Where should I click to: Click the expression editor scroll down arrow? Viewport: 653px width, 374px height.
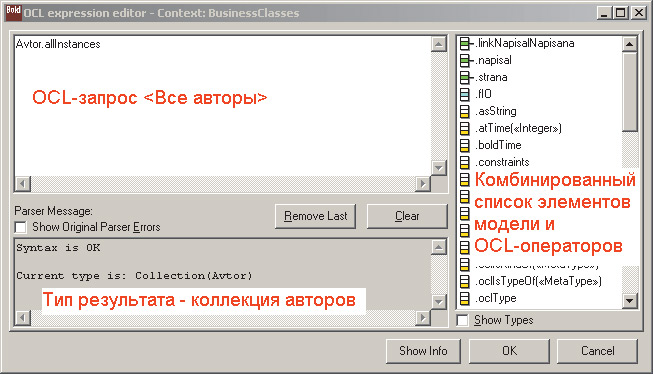click(439, 168)
